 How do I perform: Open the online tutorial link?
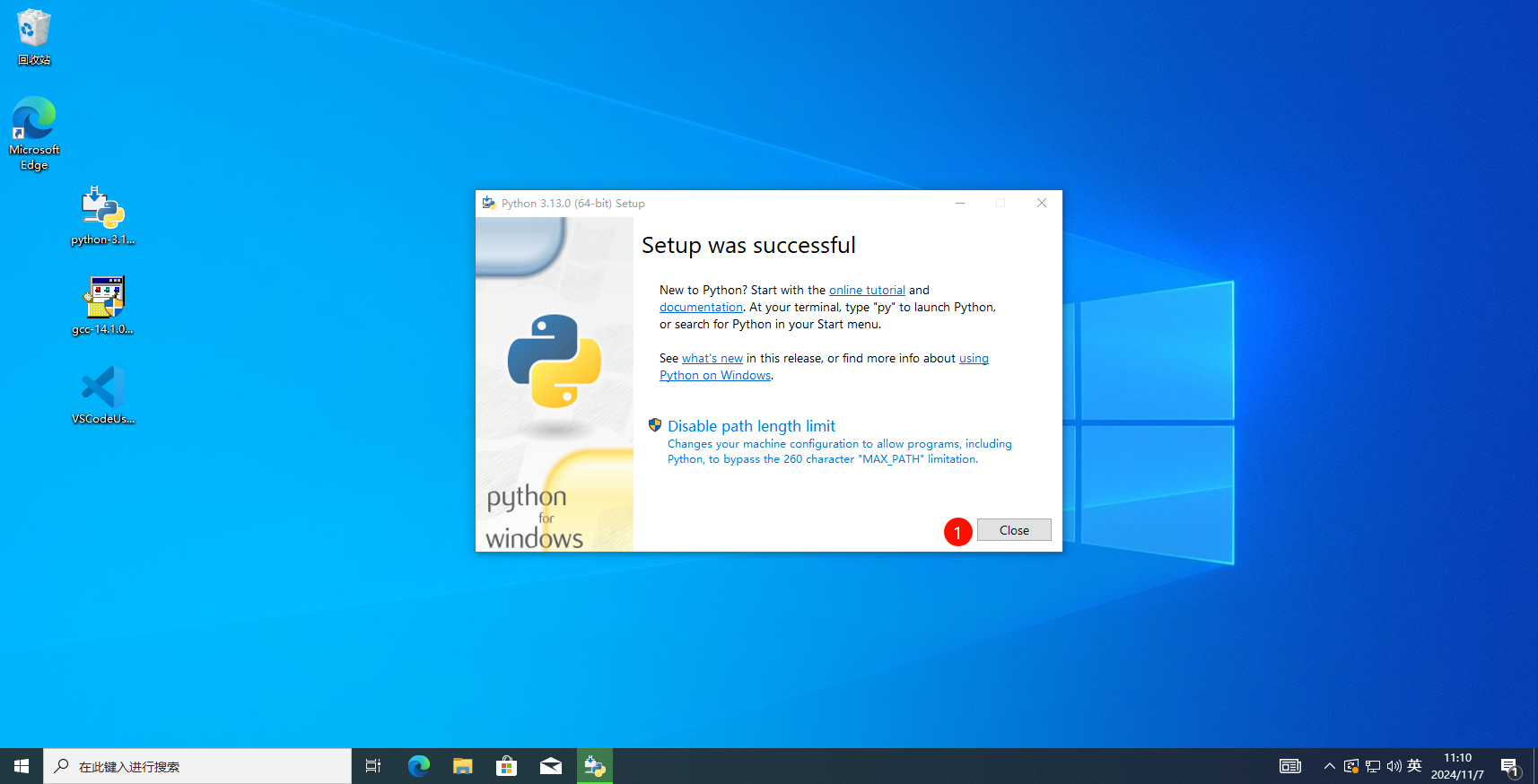pyautogui.click(x=867, y=290)
